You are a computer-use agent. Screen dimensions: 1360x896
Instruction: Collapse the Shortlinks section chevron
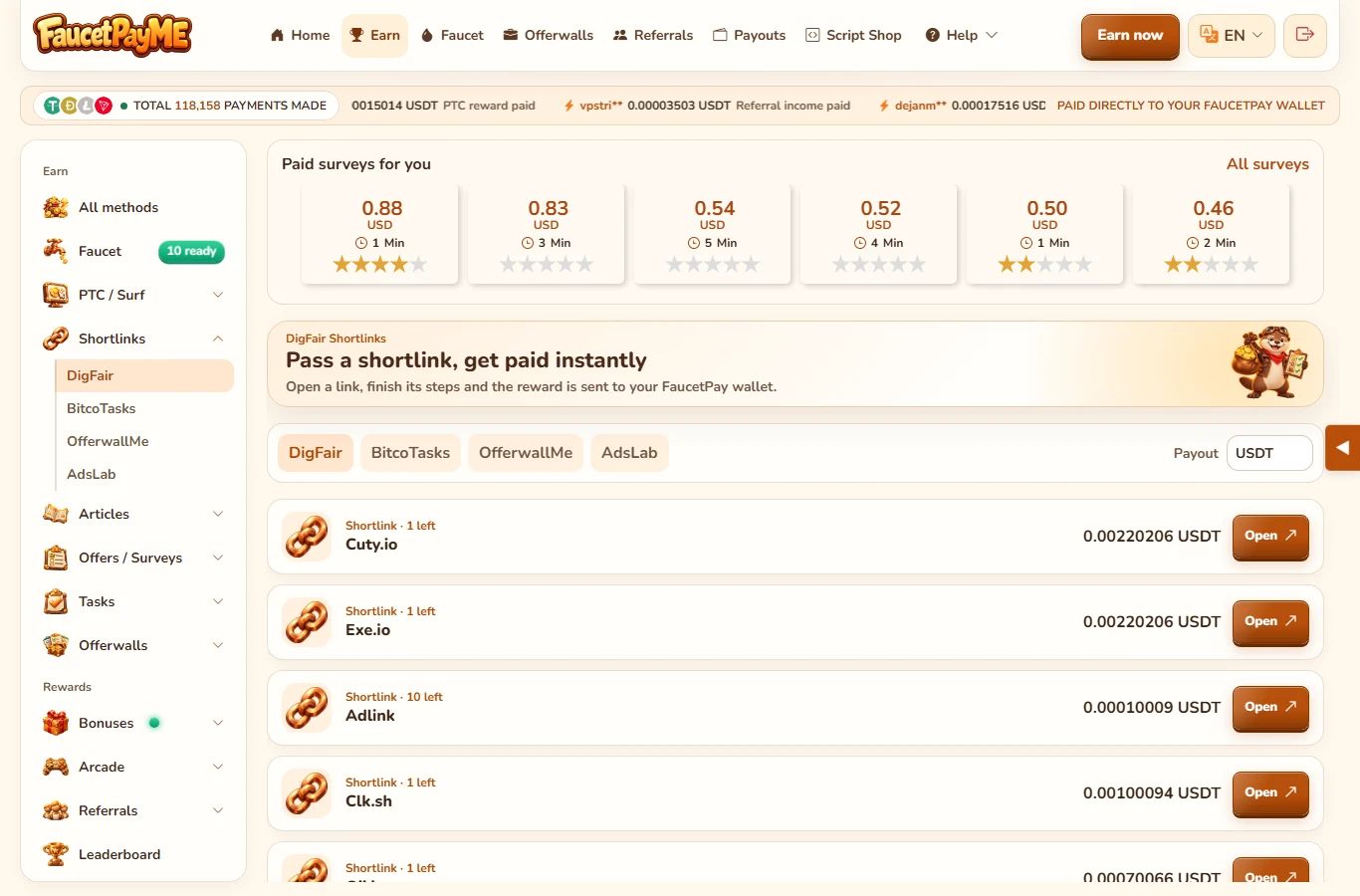(218, 338)
